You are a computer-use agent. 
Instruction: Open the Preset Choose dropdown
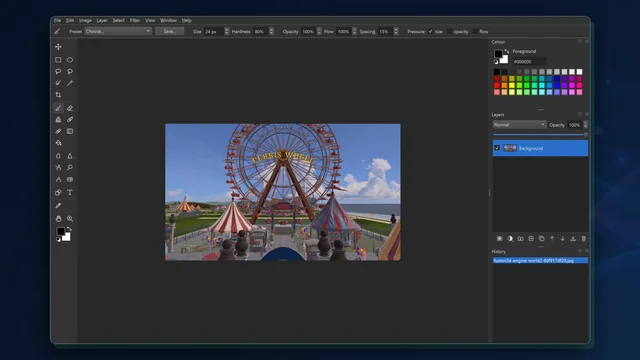(x=118, y=31)
